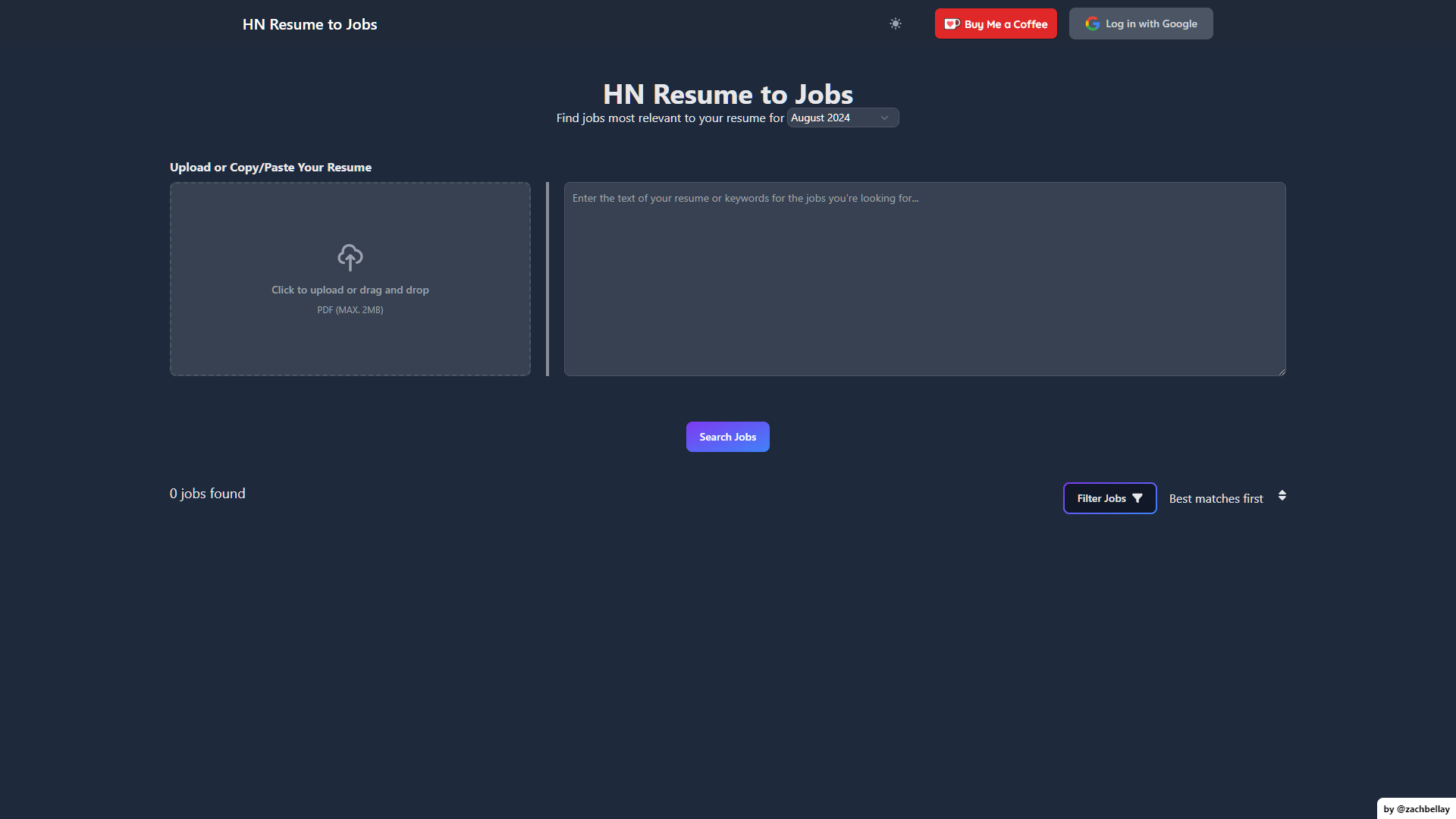The width and height of the screenshot is (1456, 819).
Task: Open the Best matches first sort dropdown
Action: [1216, 498]
